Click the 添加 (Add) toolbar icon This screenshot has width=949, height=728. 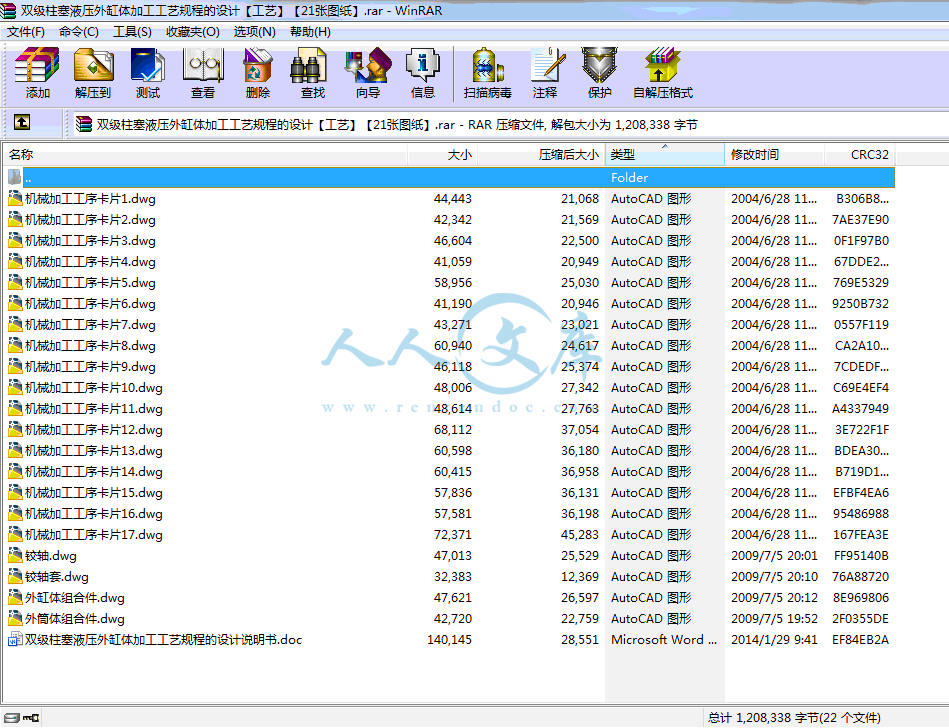(37, 72)
